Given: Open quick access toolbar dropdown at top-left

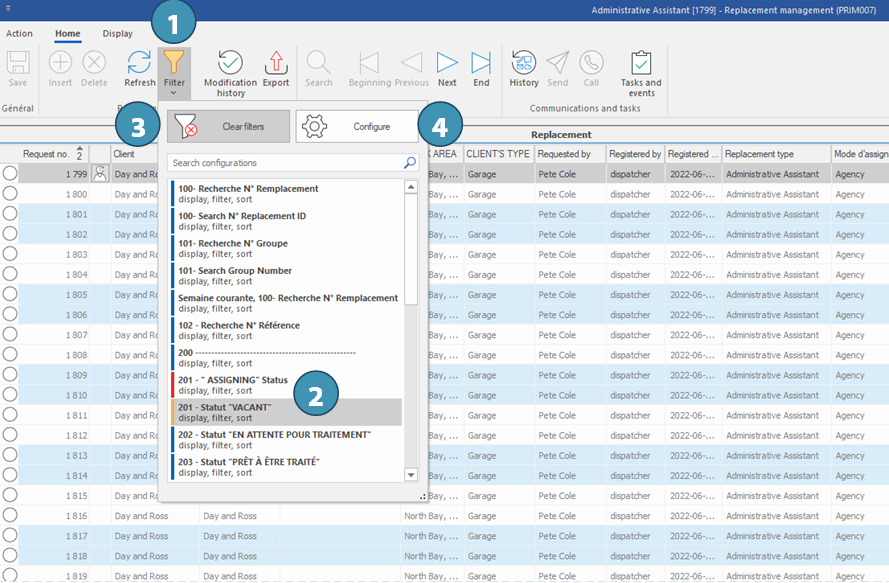Looking at the screenshot, I should point(8,8).
